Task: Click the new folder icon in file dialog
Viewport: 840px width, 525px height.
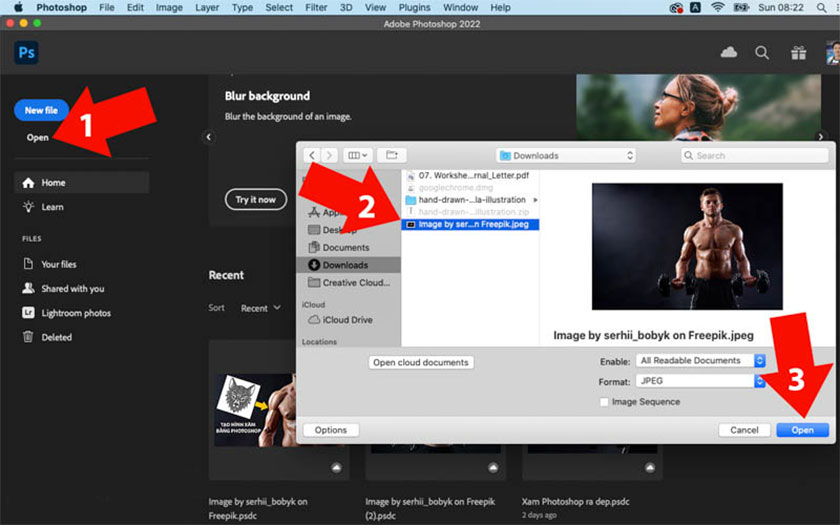Action: click(x=391, y=155)
